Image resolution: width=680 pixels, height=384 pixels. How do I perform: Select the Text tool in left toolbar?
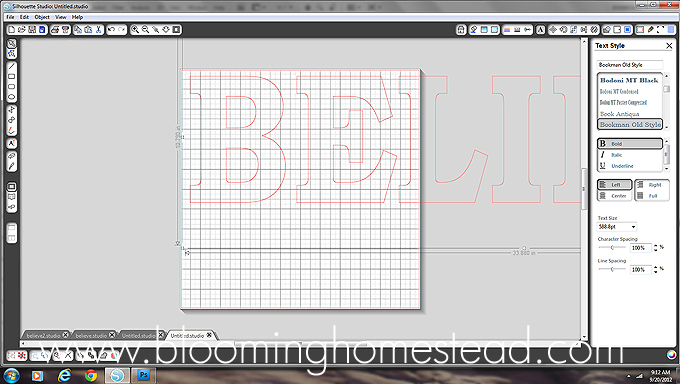pos(12,143)
